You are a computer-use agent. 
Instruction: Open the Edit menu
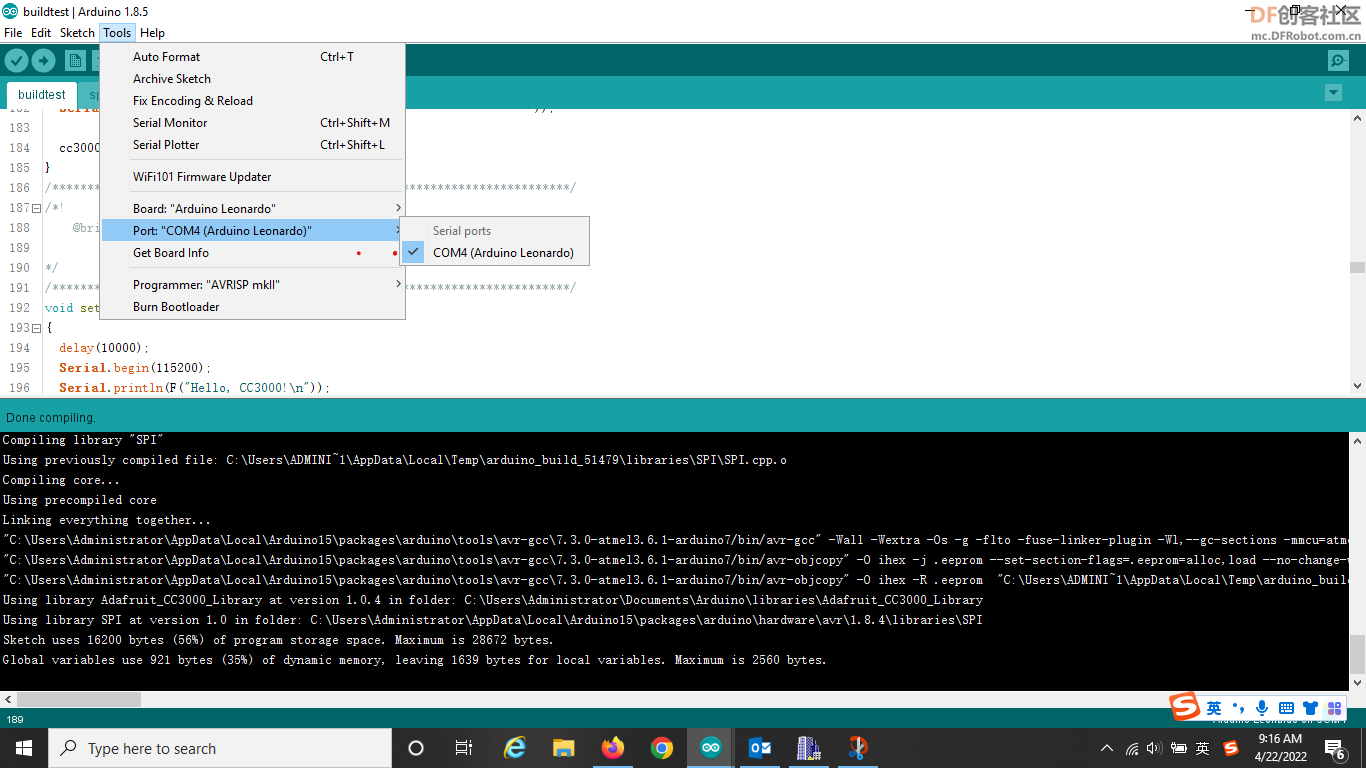pyautogui.click(x=41, y=33)
